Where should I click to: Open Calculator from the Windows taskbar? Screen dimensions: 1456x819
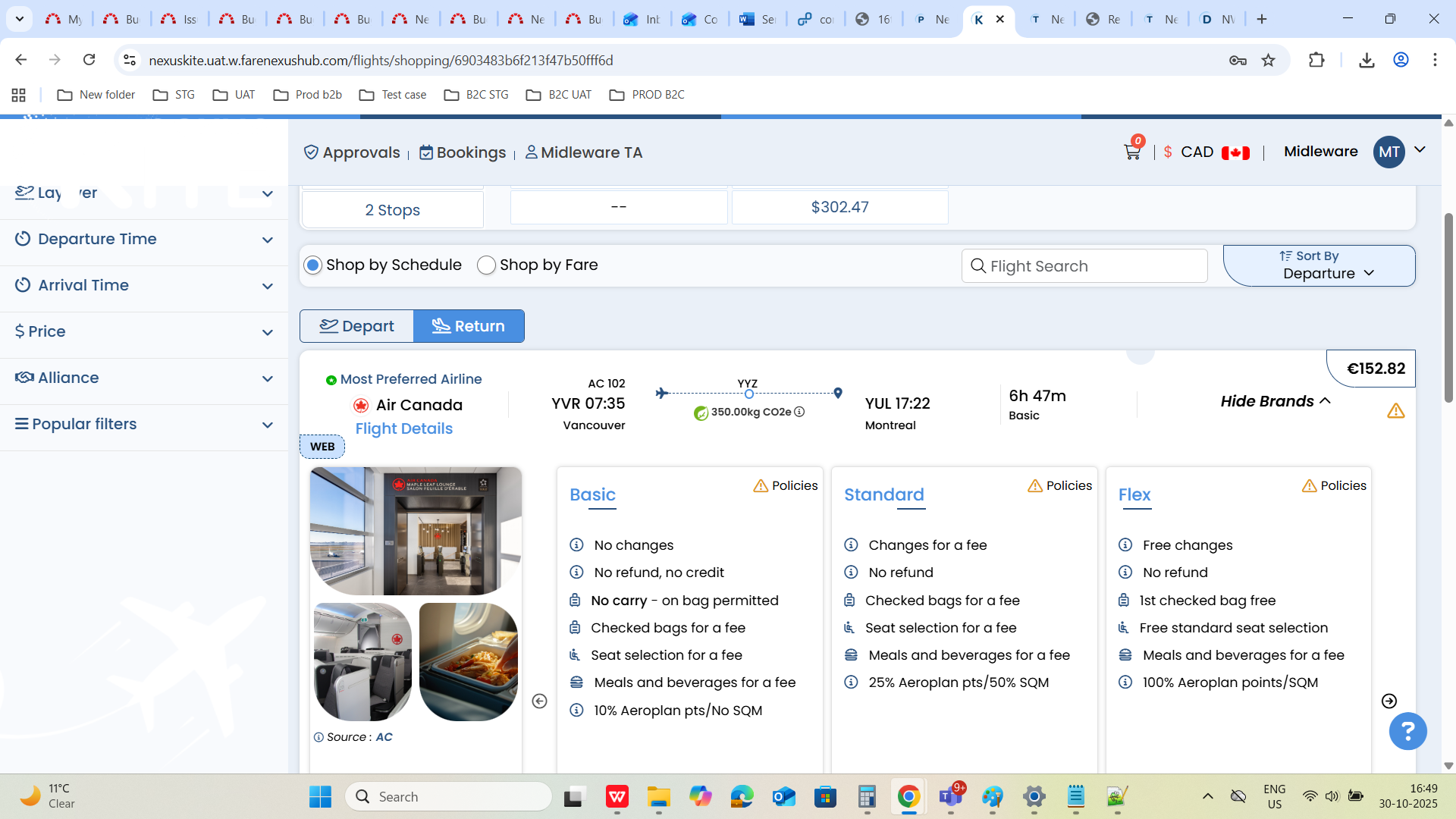click(867, 797)
